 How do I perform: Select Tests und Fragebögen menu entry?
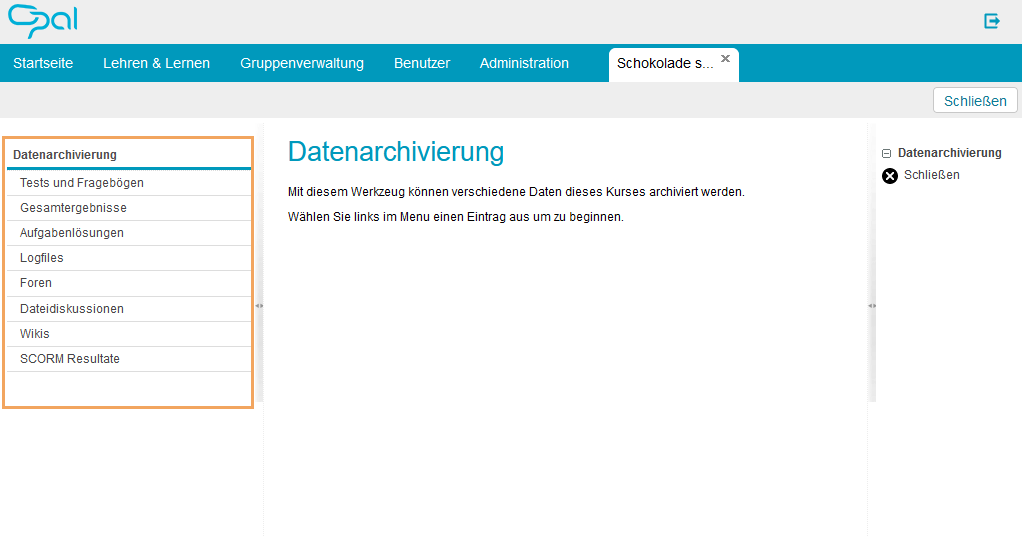[x=82, y=183]
